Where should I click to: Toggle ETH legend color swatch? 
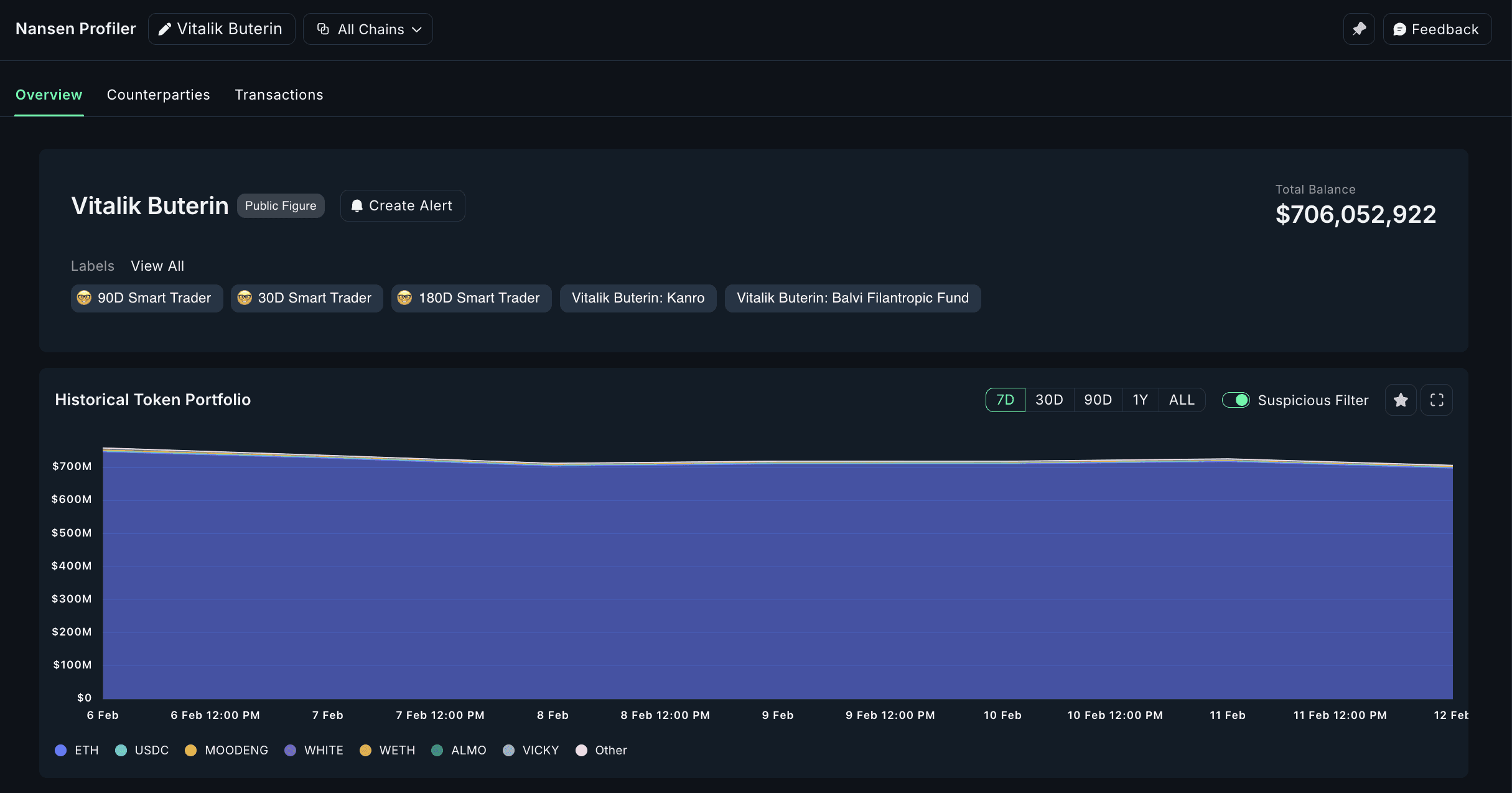pos(60,750)
